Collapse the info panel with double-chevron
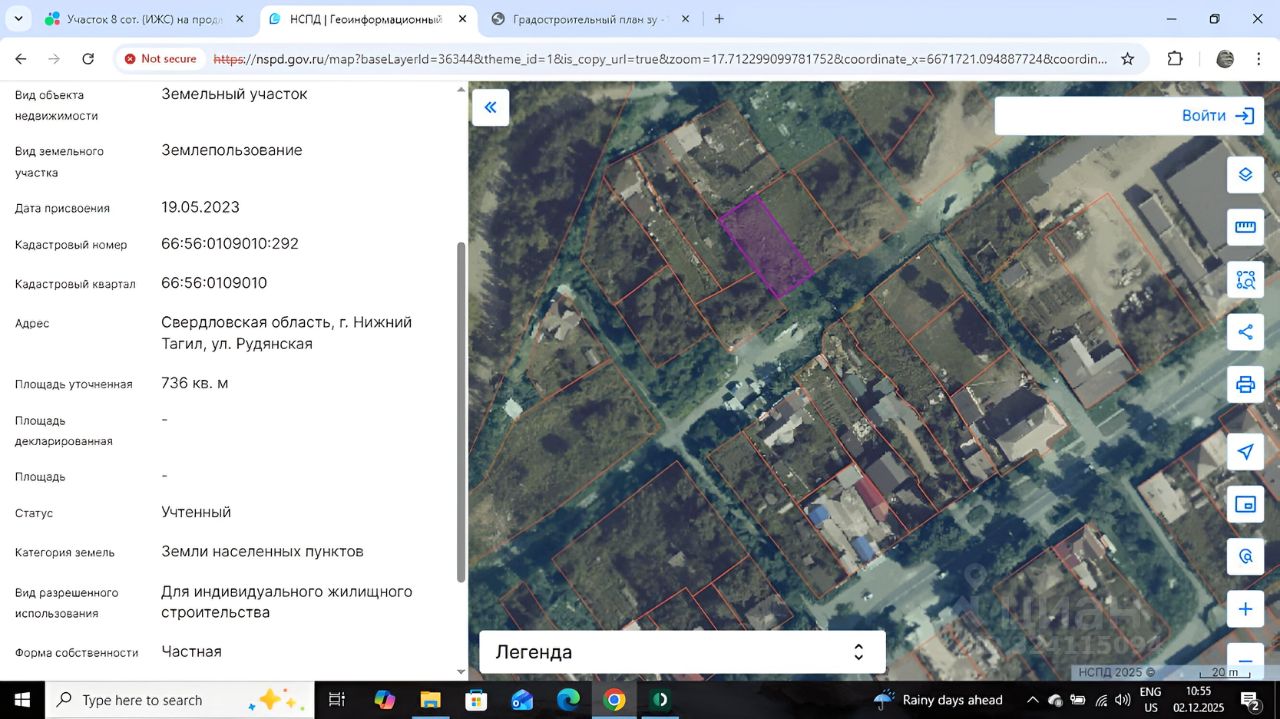This screenshot has height=719, width=1280. (490, 107)
